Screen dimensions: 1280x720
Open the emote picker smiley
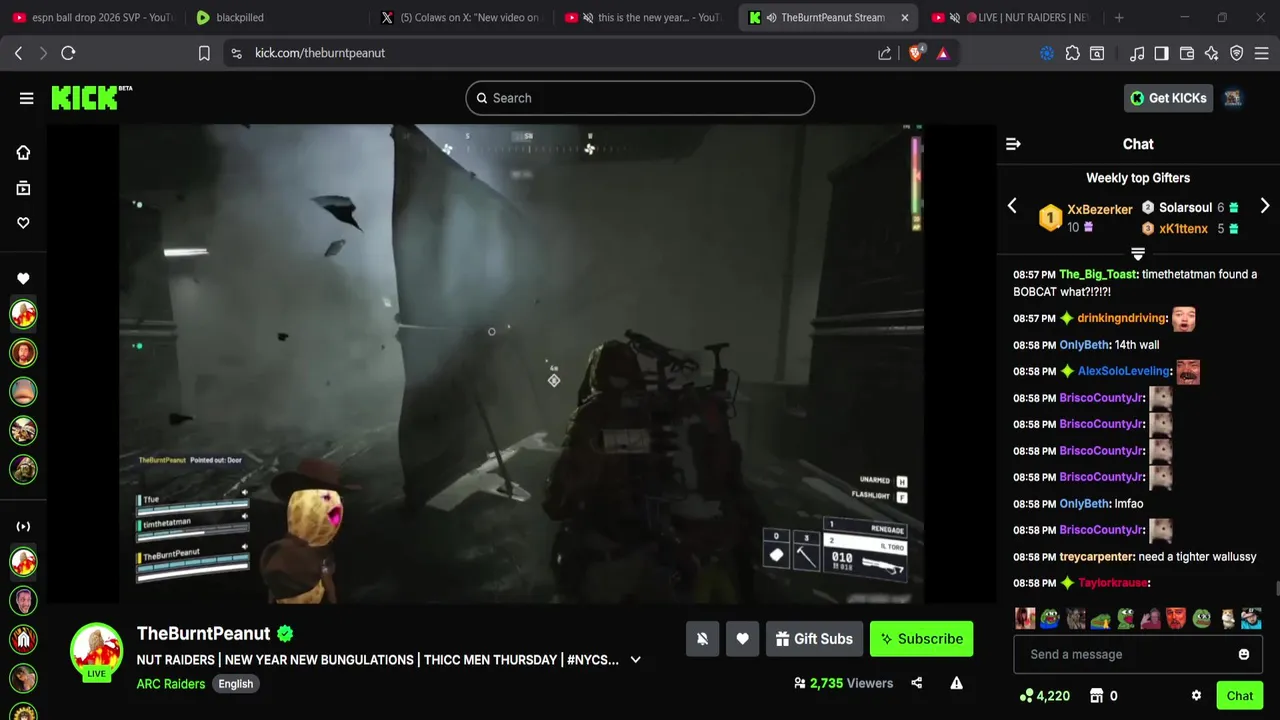point(1244,654)
